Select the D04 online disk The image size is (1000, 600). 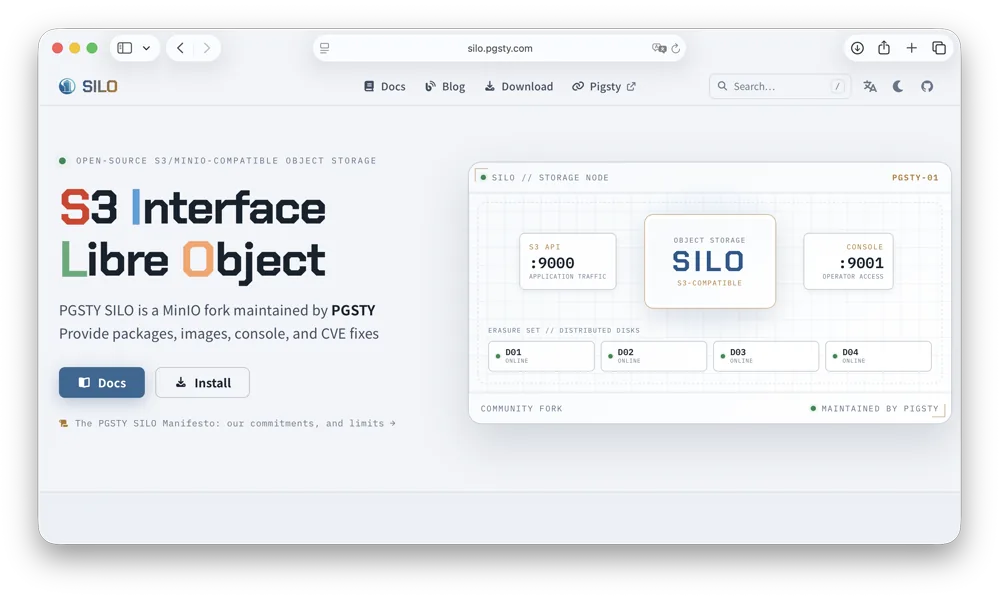click(878, 356)
